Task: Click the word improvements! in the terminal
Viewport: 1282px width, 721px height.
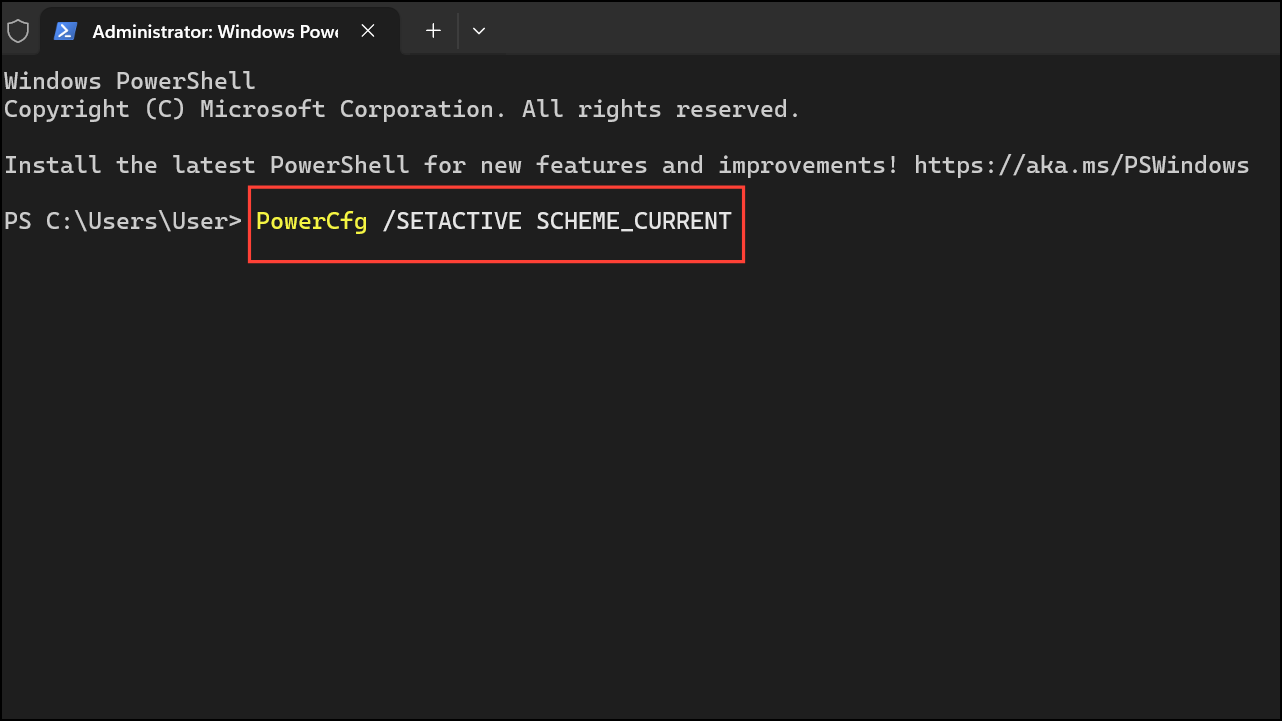Action: pyautogui.click(x=808, y=165)
